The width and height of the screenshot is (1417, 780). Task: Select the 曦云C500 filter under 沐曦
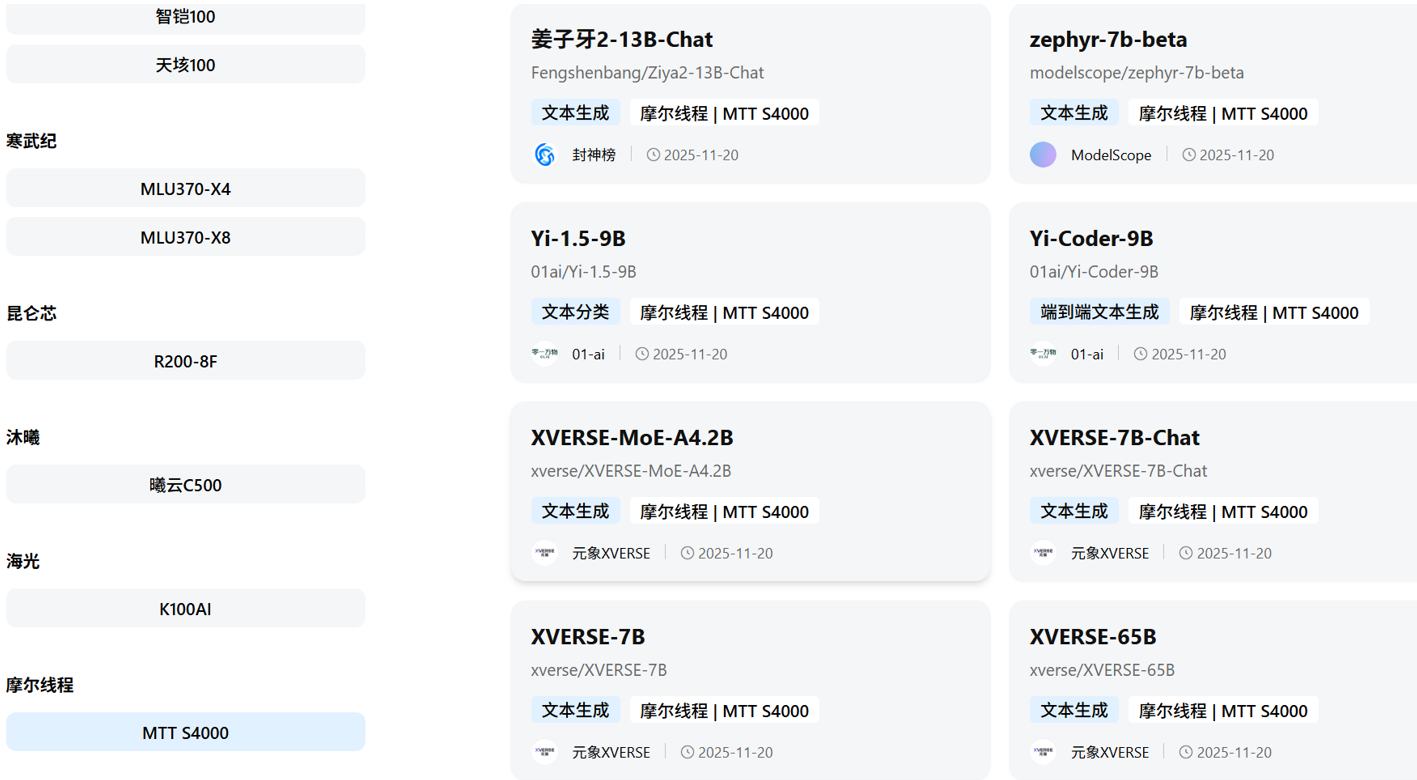click(186, 485)
